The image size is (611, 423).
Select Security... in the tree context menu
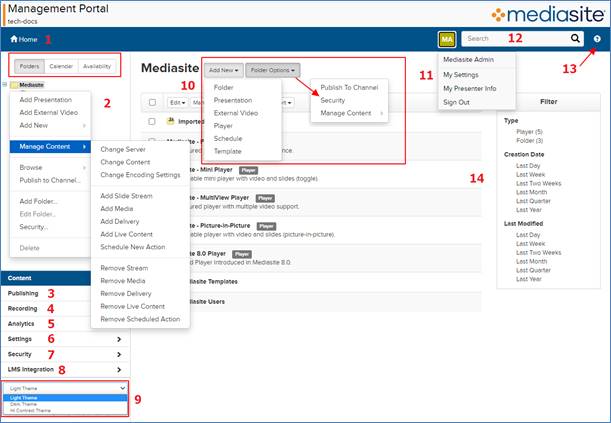coord(34,227)
